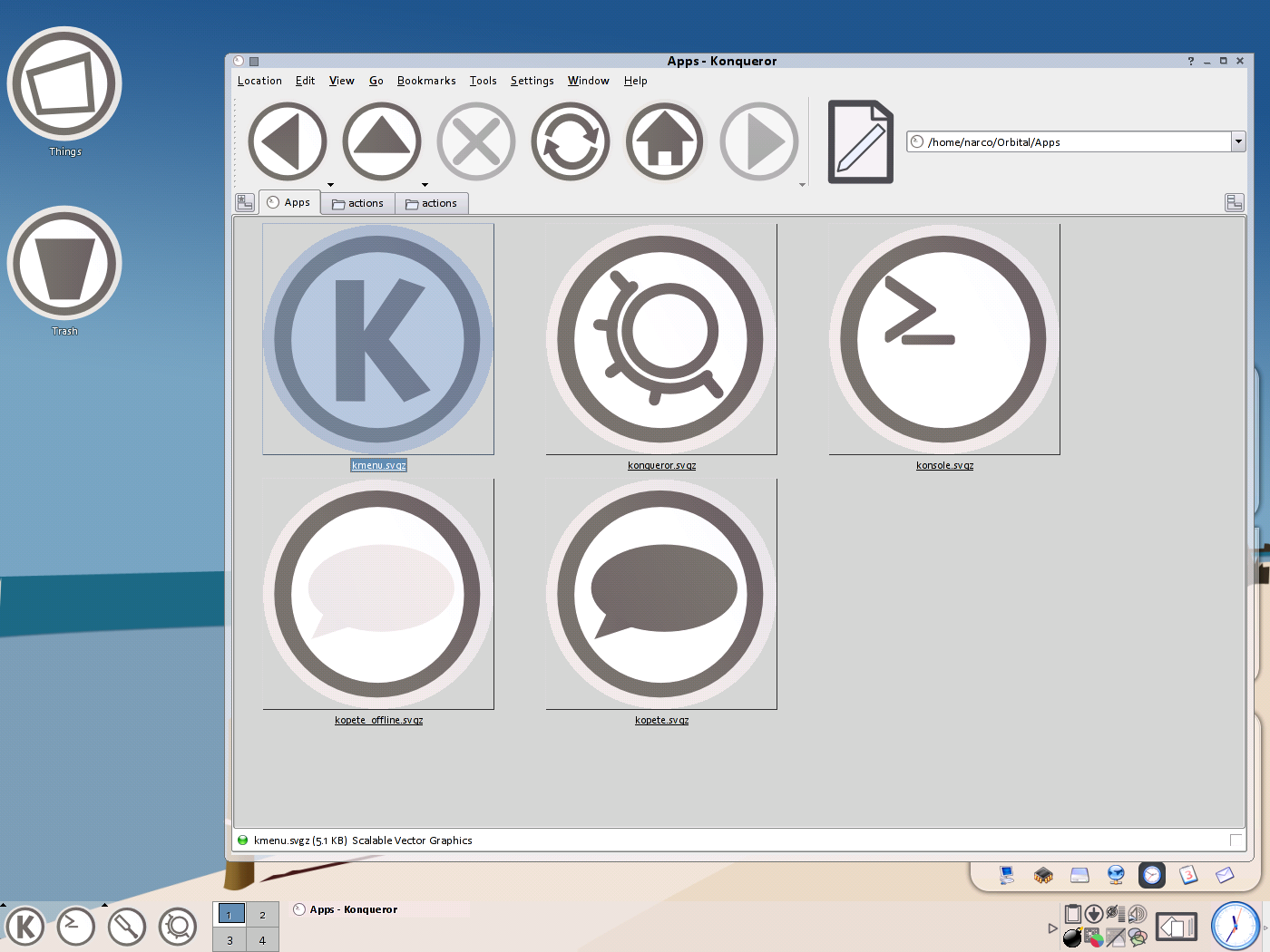Click the analog clock in the panel
The image size is (1270, 952).
1236,926
